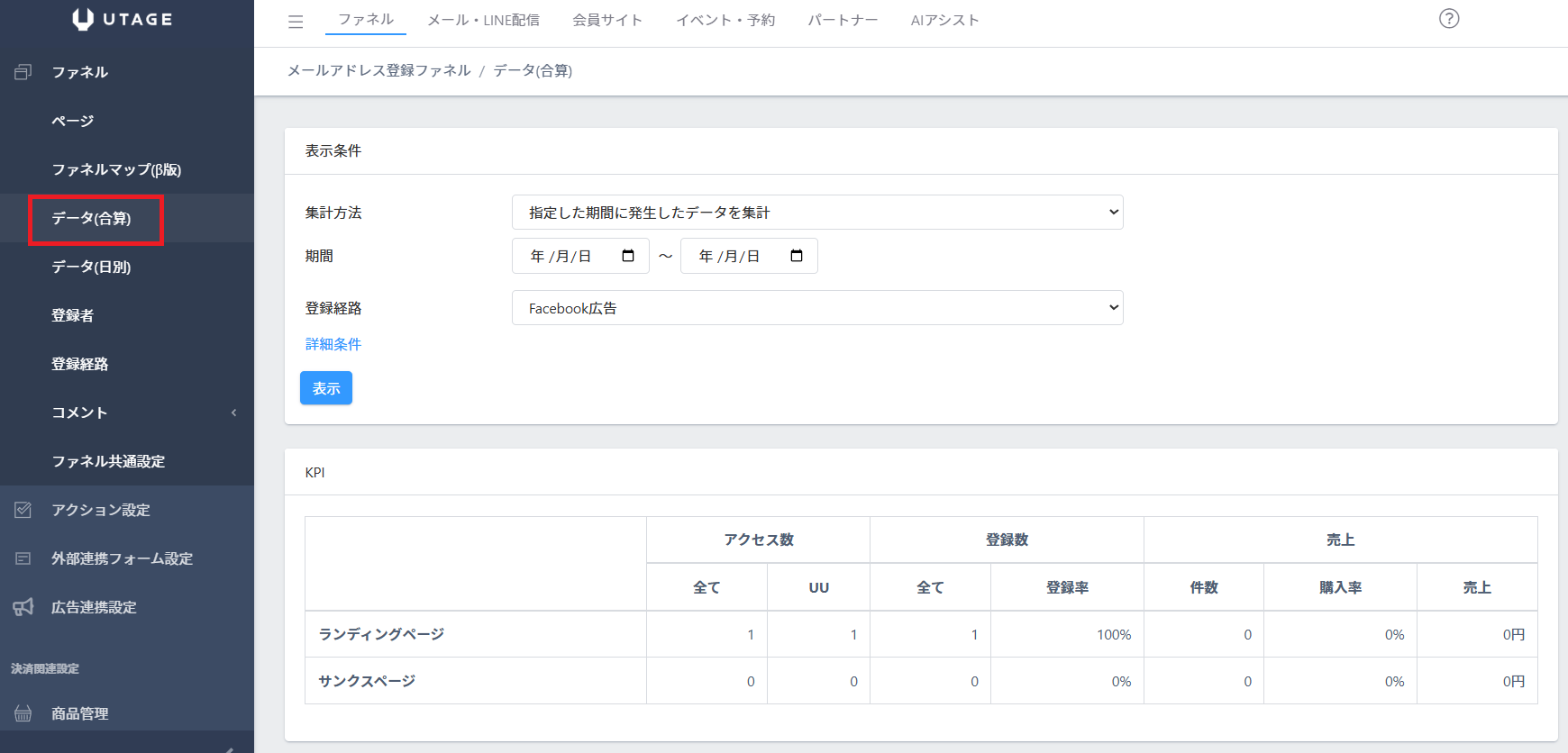Click the 商品管理 basket icon
Screen dimensions: 1568x753
point(23,713)
